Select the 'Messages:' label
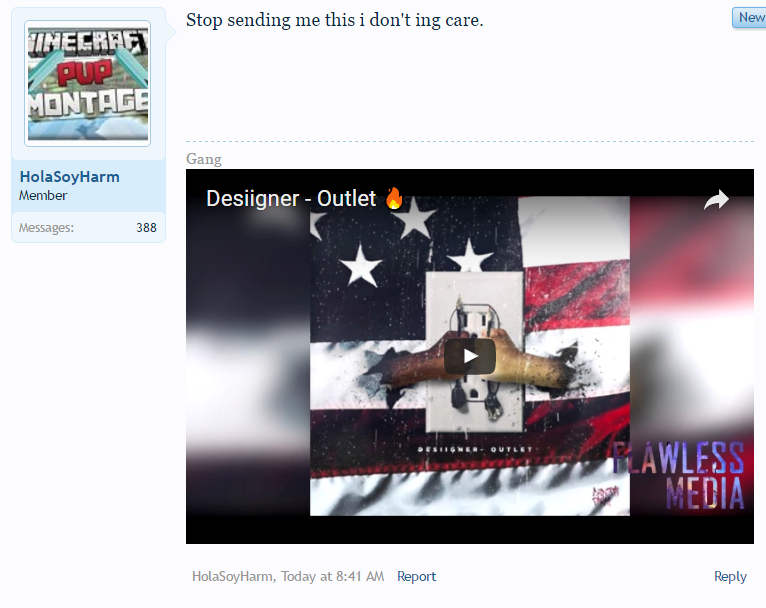Image resolution: width=766 pixels, height=608 pixels. tap(46, 228)
